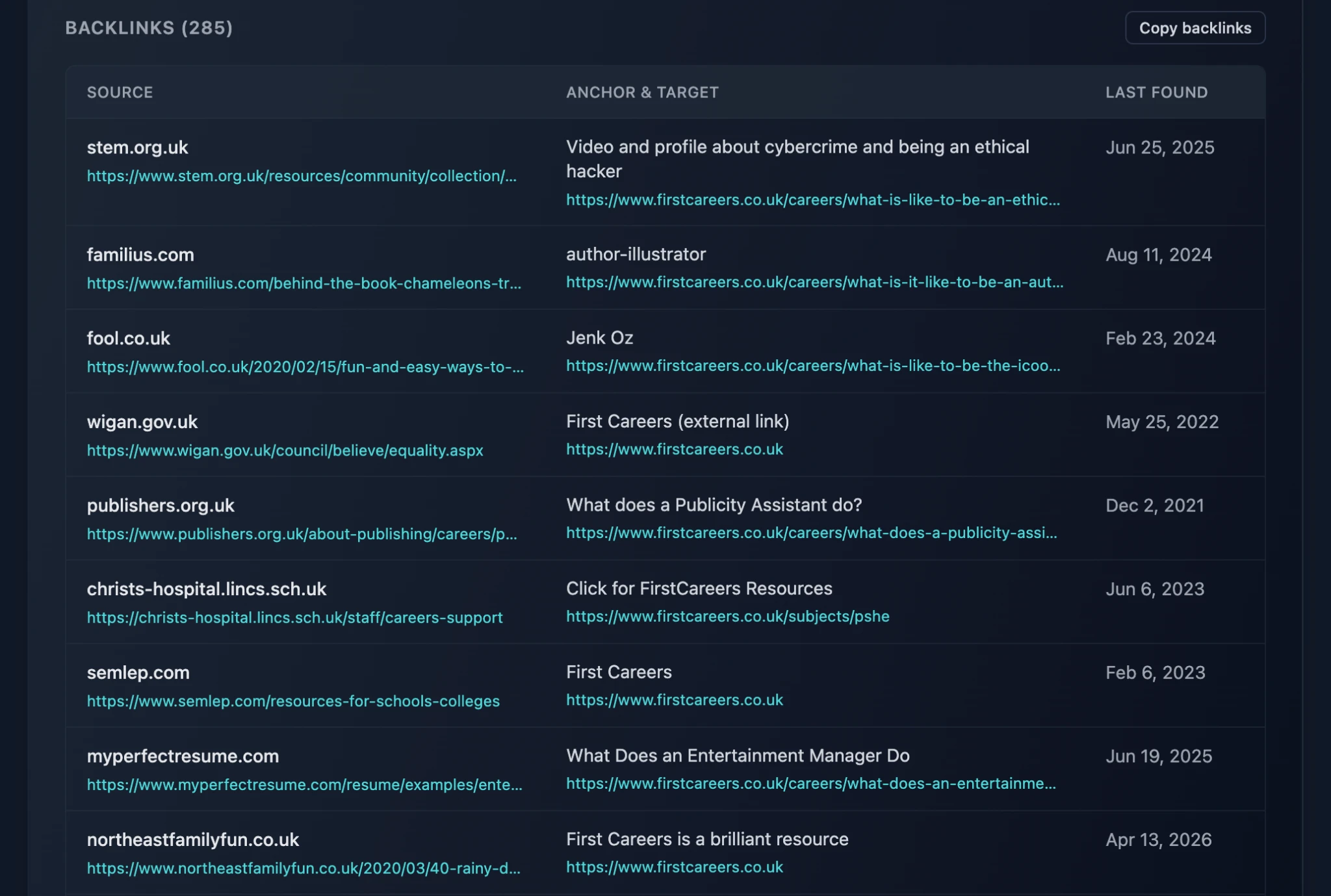Click the Dec 2, 2021 date

(x=1154, y=506)
